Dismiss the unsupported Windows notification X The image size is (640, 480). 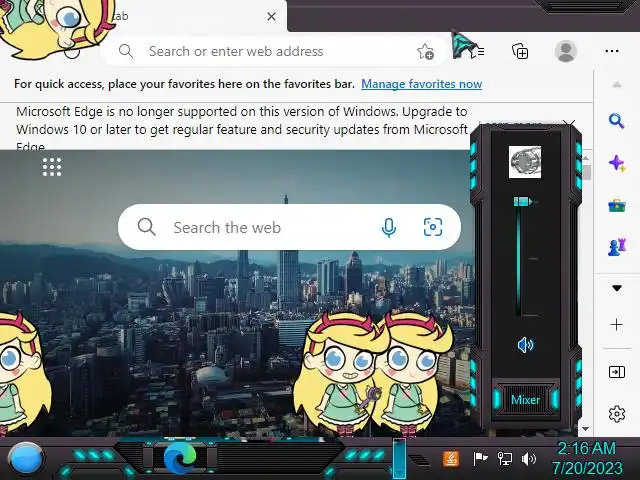[569, 124]
